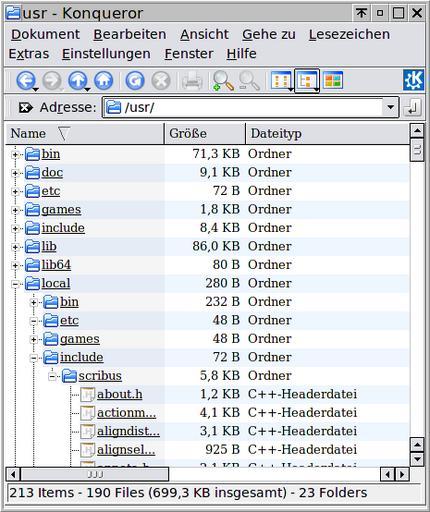Collapse the scribus folder node
This screenshot has width=430, height=512.
click(x=52, y=377)
